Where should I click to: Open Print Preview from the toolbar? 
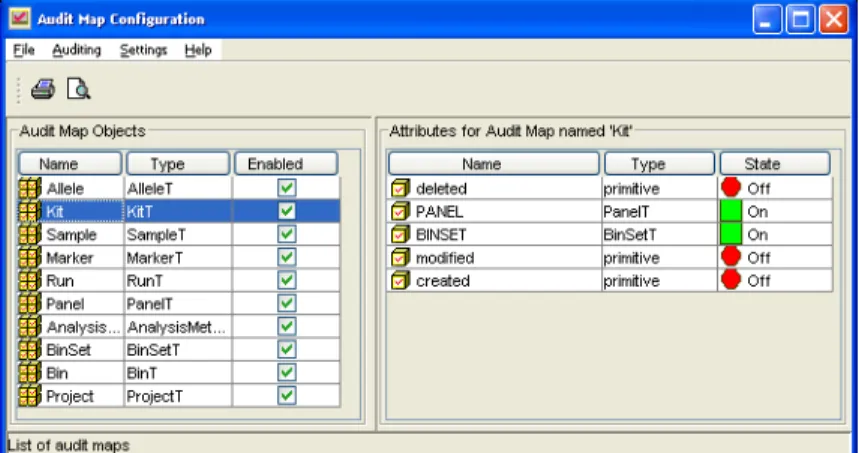(78, 89)
